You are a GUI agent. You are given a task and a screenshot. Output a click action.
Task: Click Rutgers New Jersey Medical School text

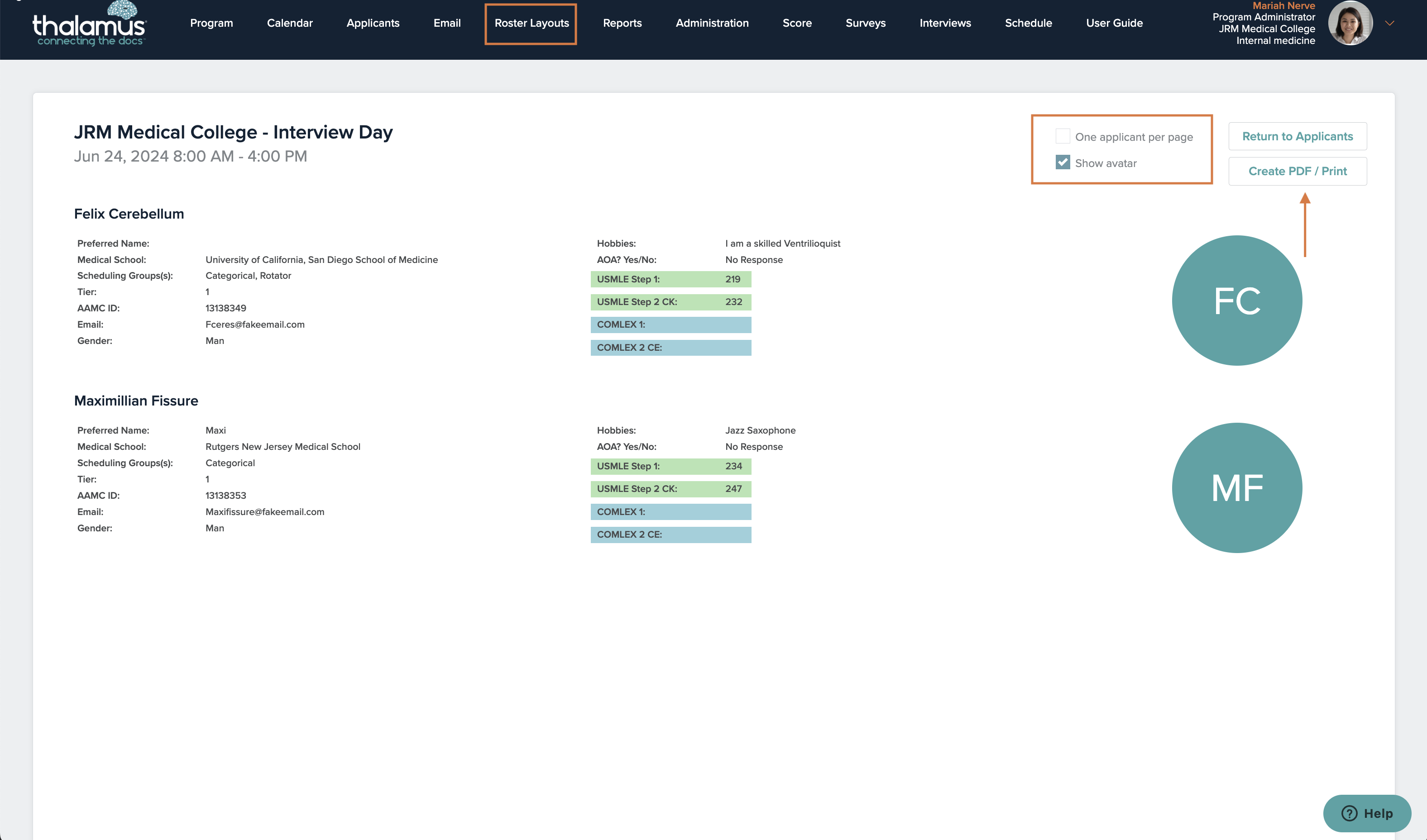pyautogui.click(x=283, y=447)
